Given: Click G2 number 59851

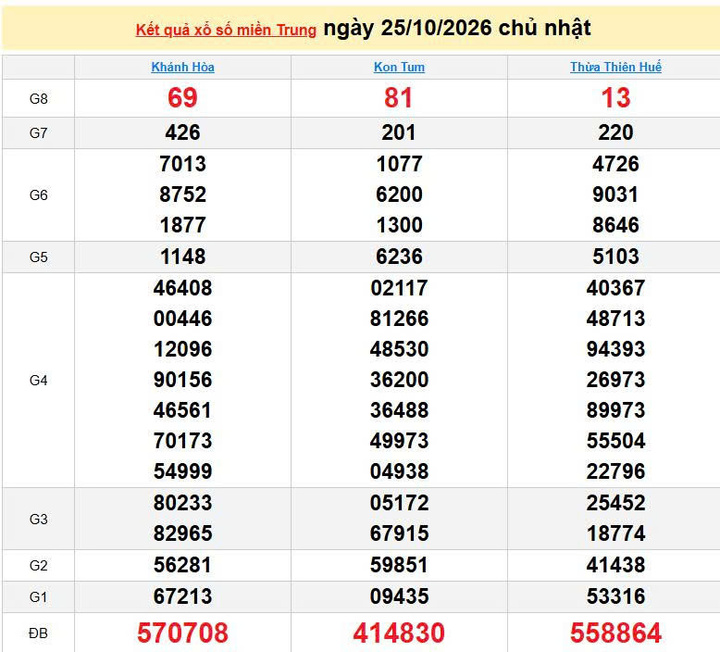Looking at the screenshot, I should [399, 565].
